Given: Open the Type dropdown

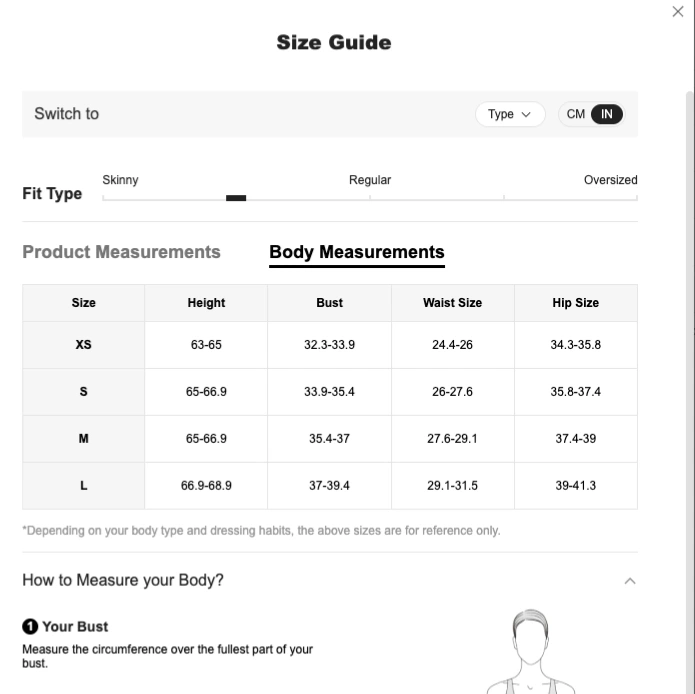Looking at the screenshot, I should (x=510, y=114).
